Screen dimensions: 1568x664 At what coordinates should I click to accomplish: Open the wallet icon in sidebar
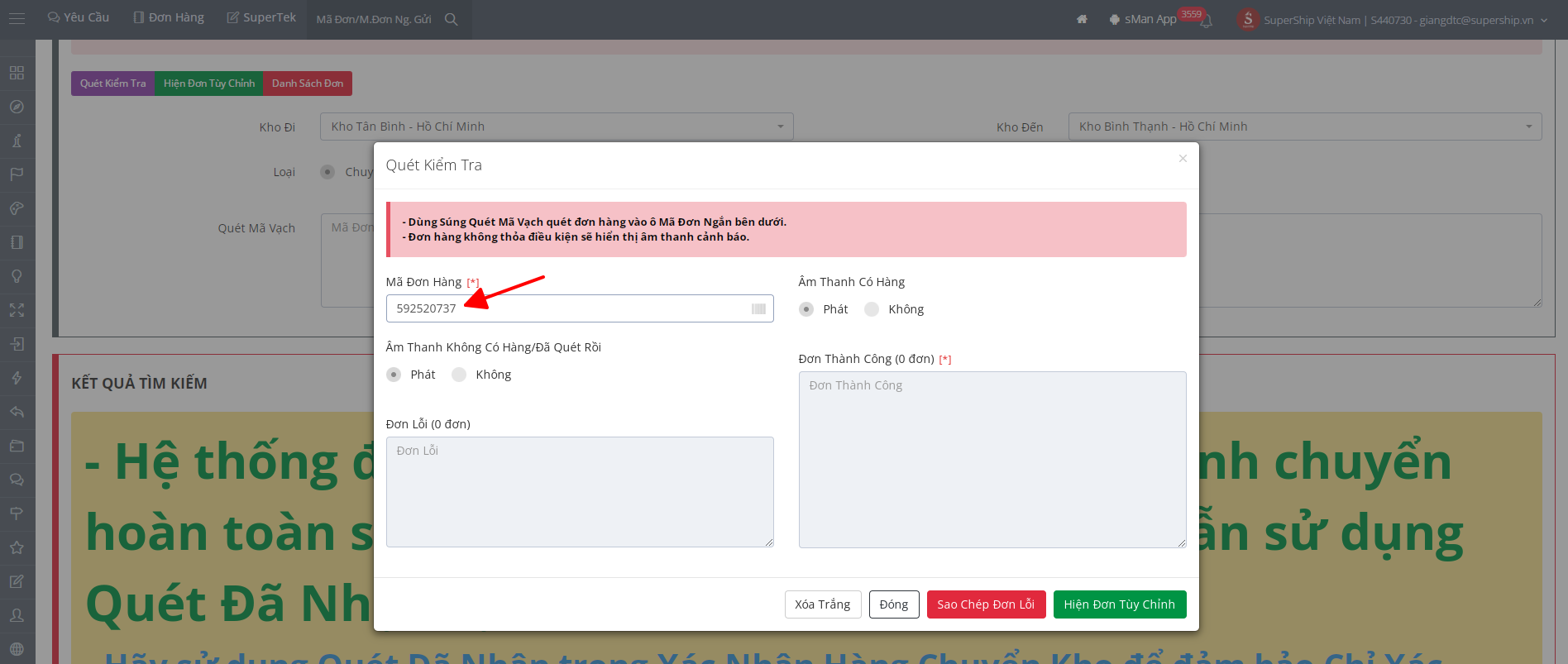17,446
